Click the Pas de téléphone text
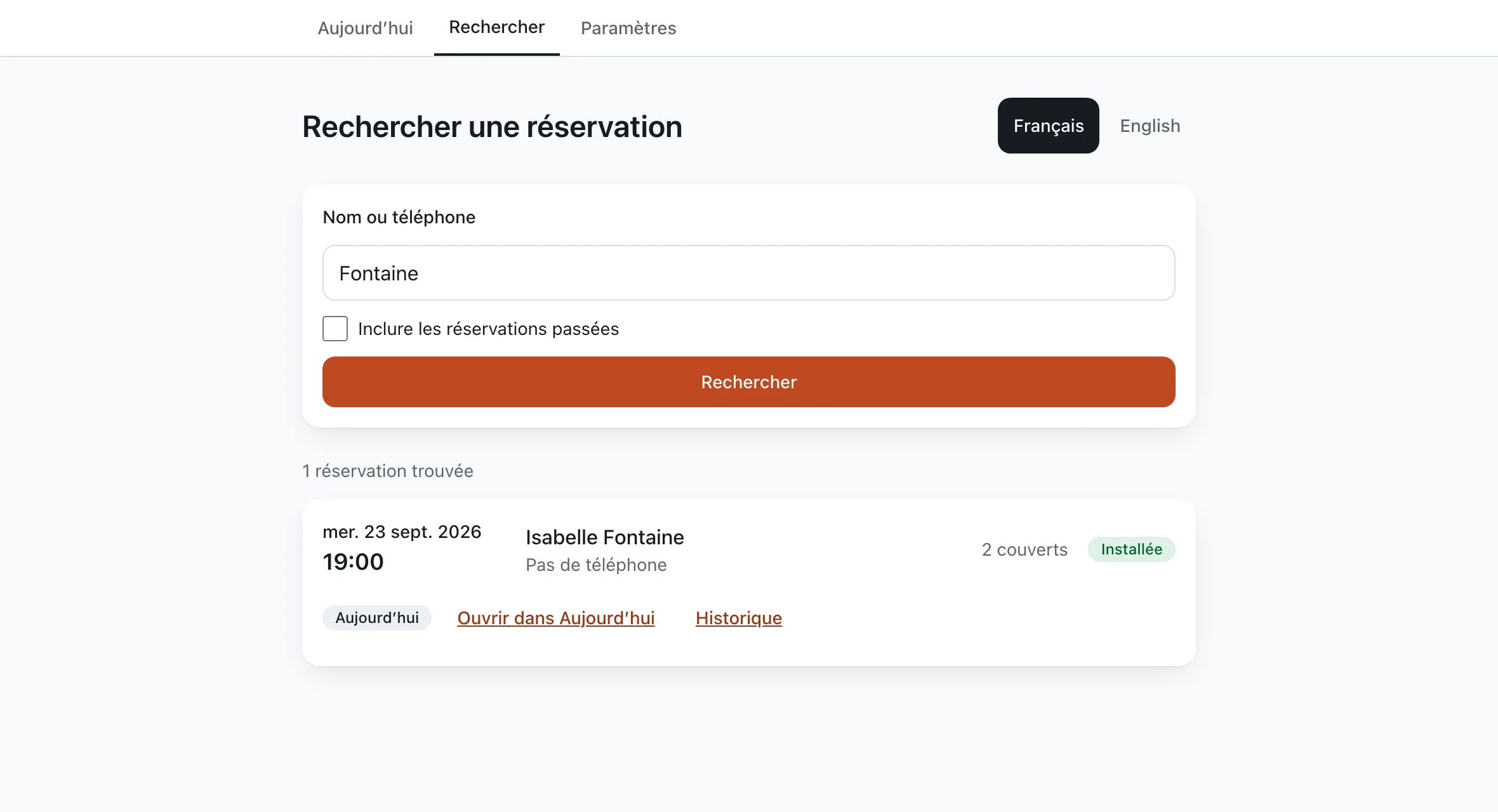Screen dimensions: 1498x812 pyautogui.click(x=596, y=565)
